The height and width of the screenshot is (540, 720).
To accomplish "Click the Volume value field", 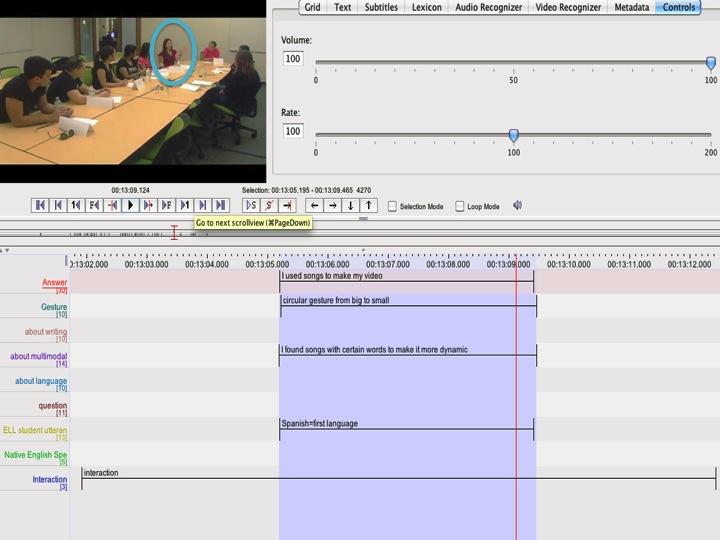I will (x=293, y=59).
